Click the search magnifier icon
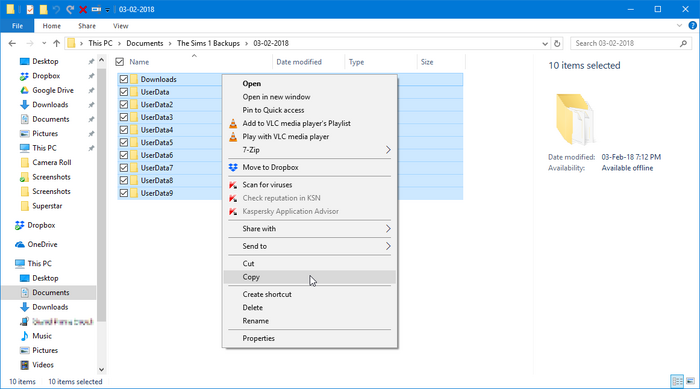The image size is (700, 389). (x=683, y=43)
